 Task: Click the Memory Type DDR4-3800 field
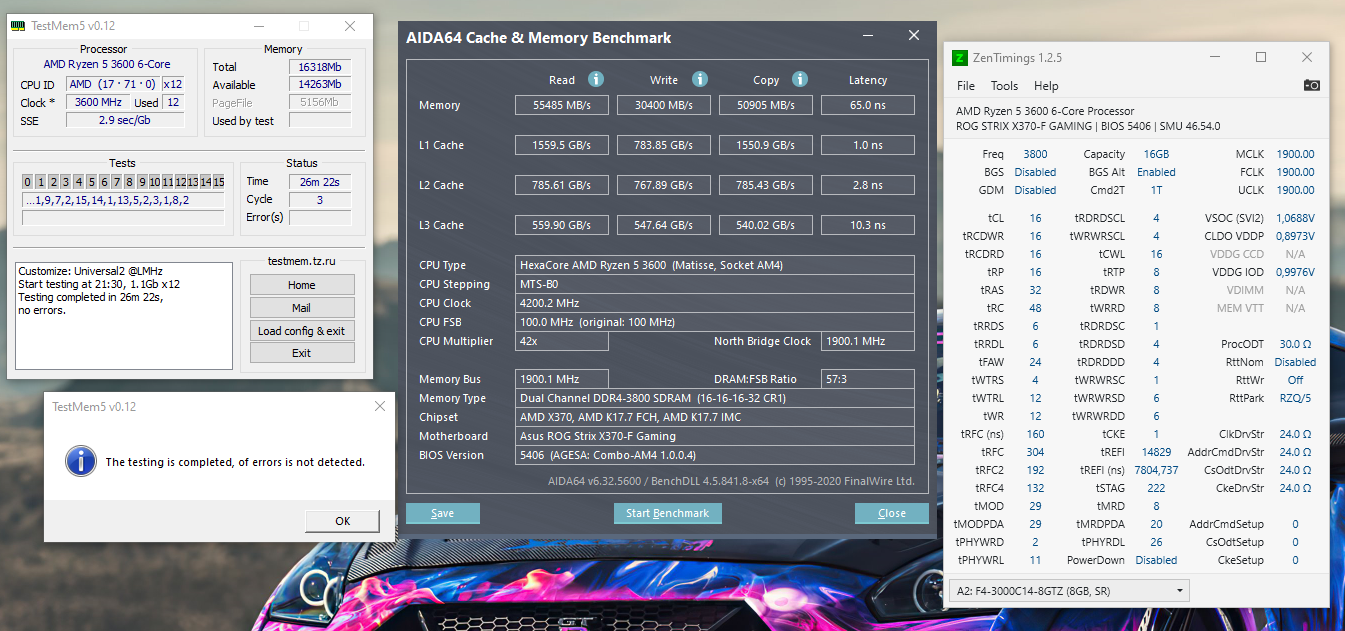[x=715, y=398]
